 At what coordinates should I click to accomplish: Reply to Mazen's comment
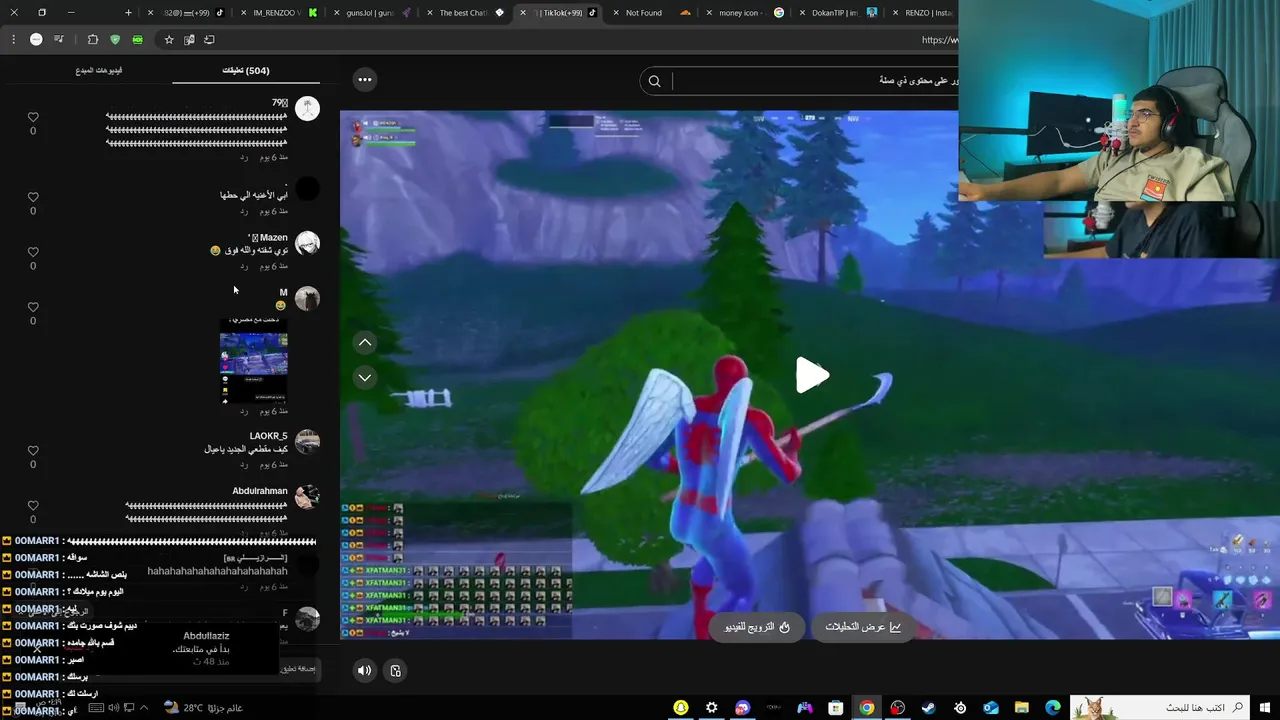point(244,266)
